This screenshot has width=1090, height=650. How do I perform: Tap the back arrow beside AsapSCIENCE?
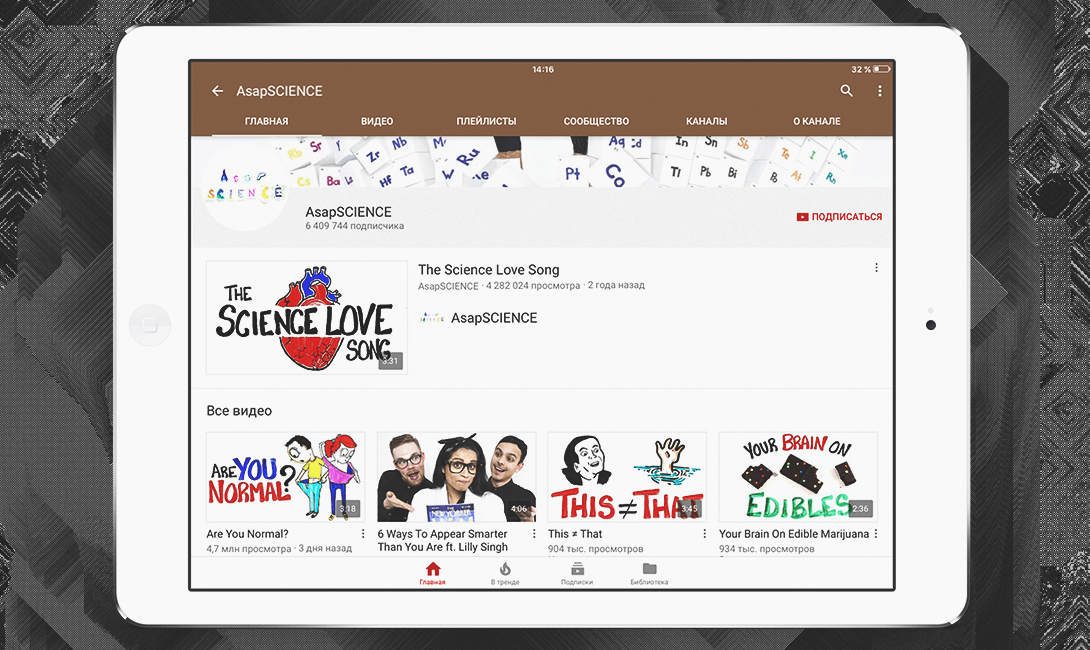coord(218,91)
